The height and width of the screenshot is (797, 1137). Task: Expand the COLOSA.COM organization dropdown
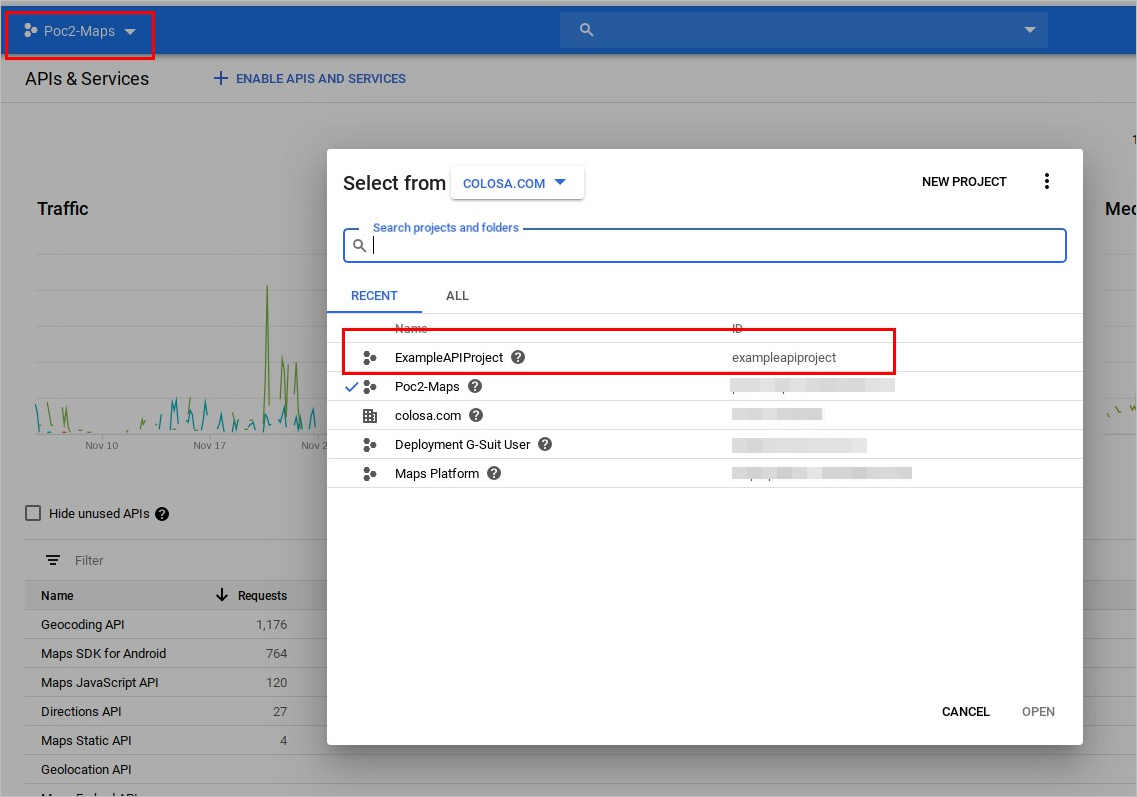516,183
